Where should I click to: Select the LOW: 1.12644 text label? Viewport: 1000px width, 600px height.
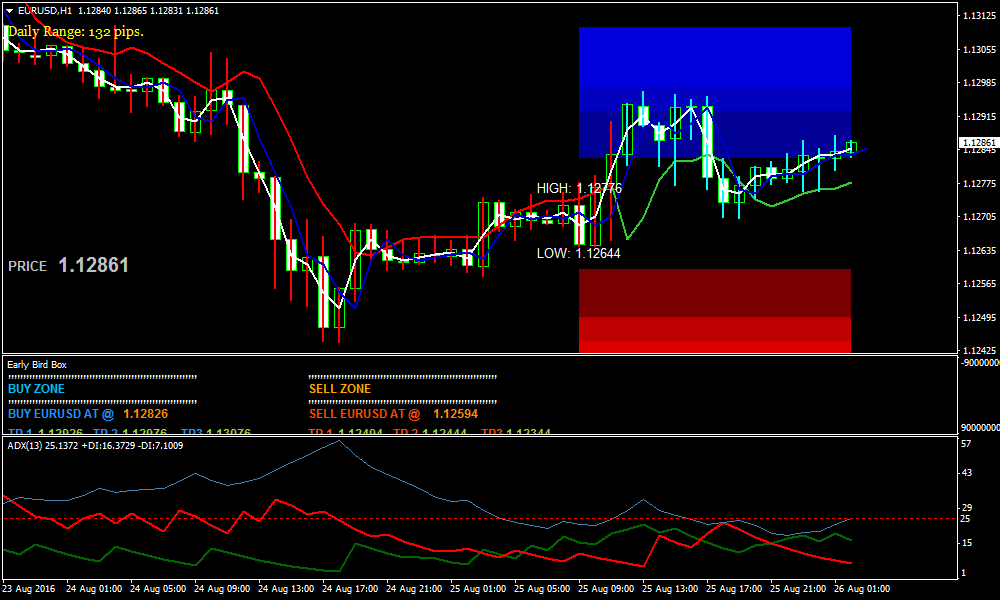click(578, 253)
